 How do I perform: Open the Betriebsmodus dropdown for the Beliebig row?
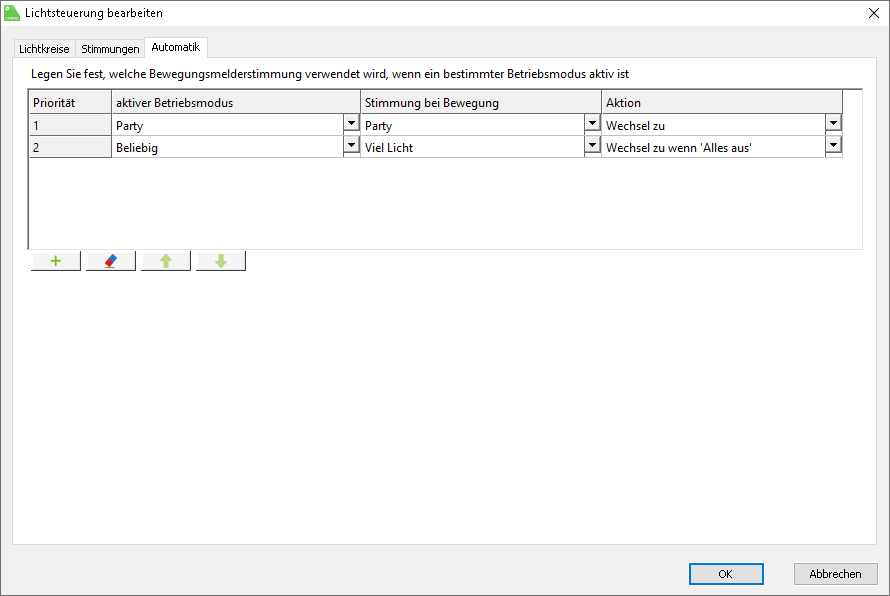point(351,145)
